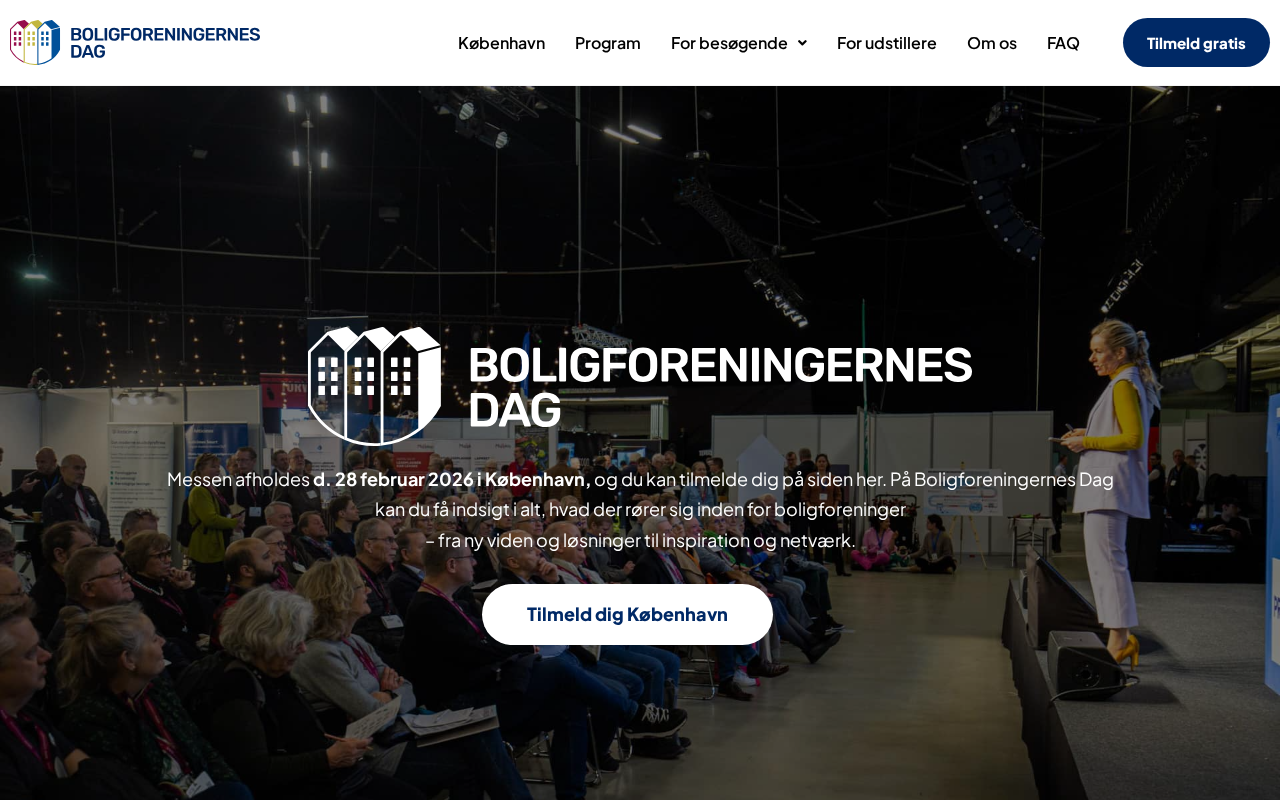Open the København menu item
Image resolution: width=1280 pixels, height=800 pixels.
coord(501,43)
